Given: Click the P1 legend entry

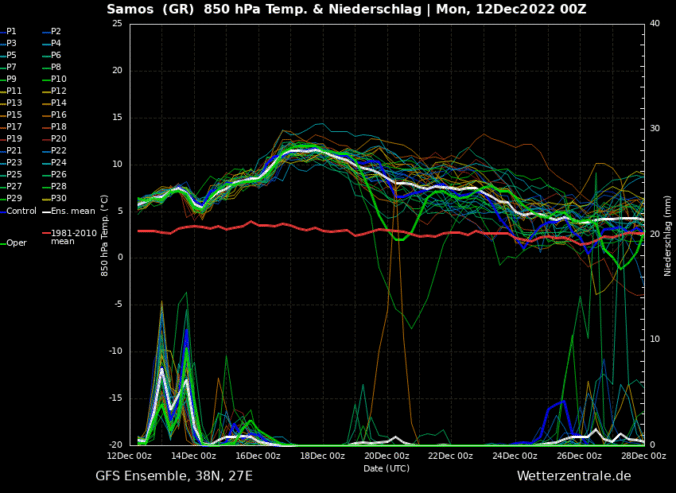Looking at the screenshot, I should [x=11, y=31].
